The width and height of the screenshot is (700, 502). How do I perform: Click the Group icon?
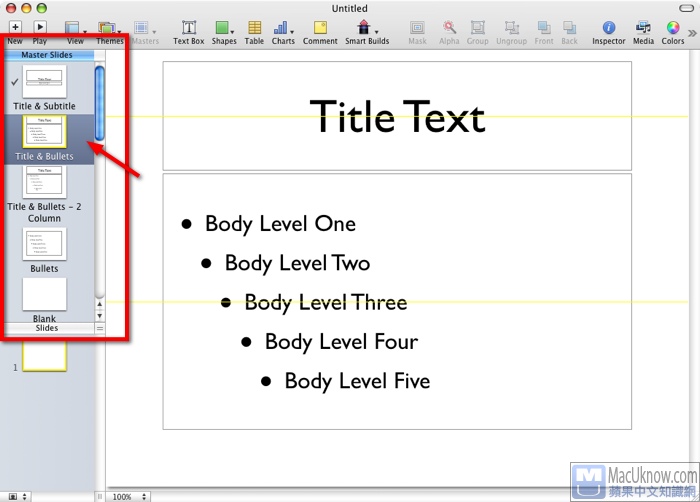(x=478, y=28)
